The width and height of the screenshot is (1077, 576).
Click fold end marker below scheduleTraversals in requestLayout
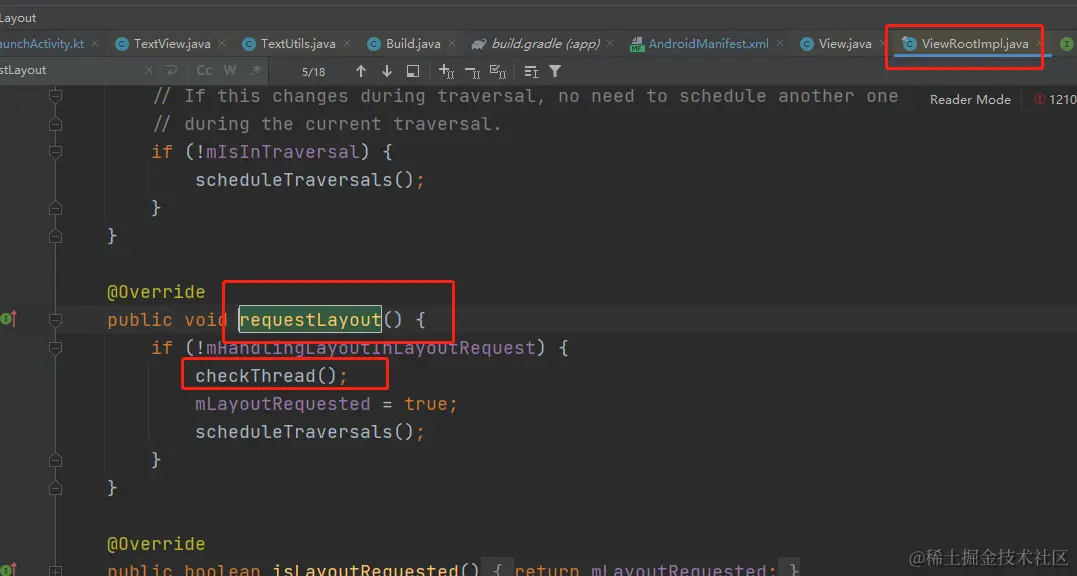point(56,460)
